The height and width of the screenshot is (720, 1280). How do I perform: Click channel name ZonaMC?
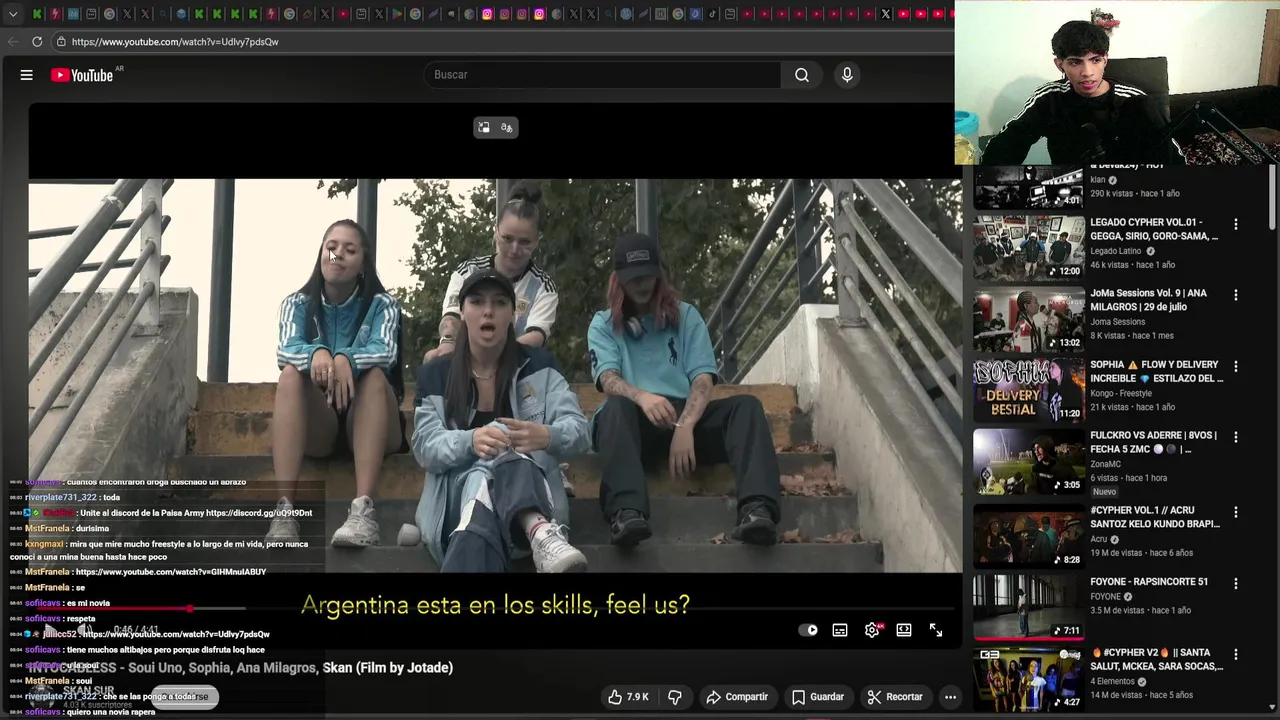point(1105,464)
